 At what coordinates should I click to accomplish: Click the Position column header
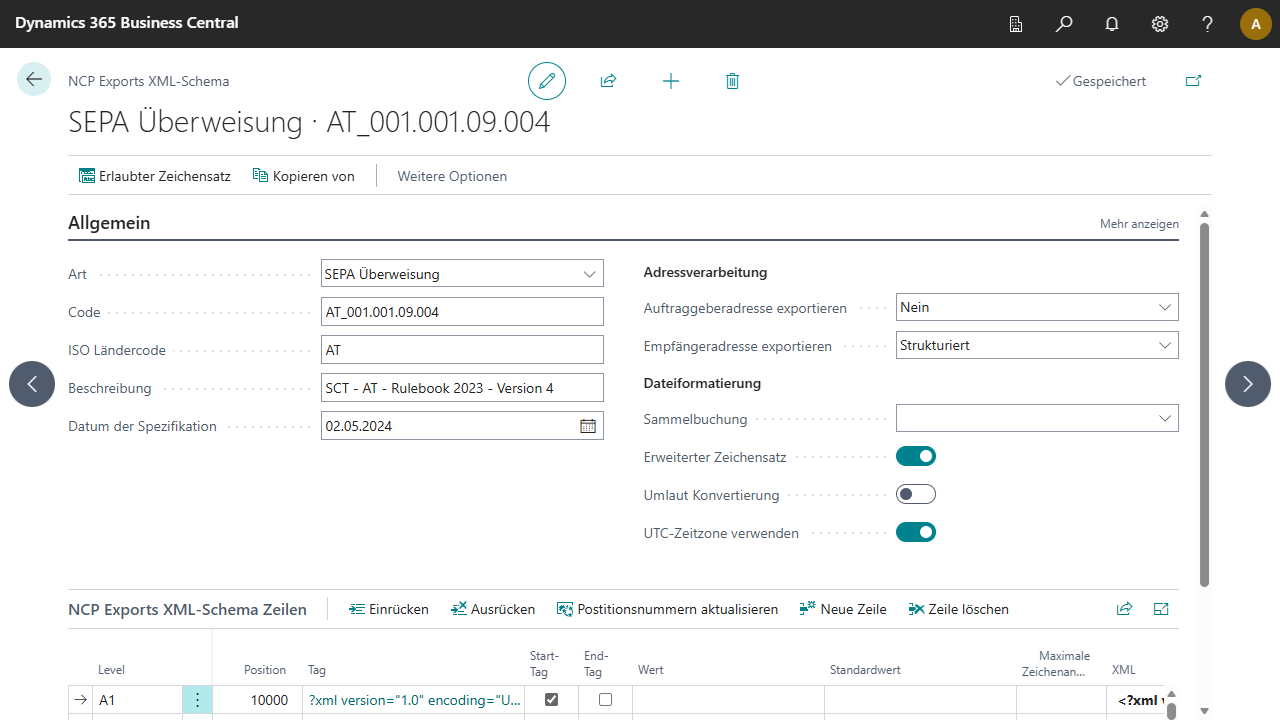[265, 670]
